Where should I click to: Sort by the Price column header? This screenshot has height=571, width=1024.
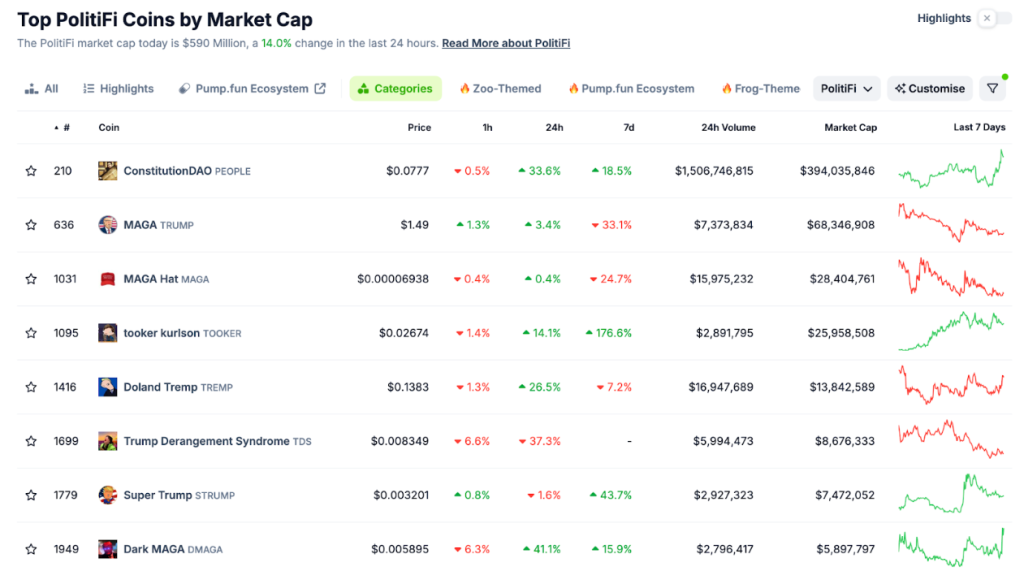pyautogui.click(x=419, y=127)
